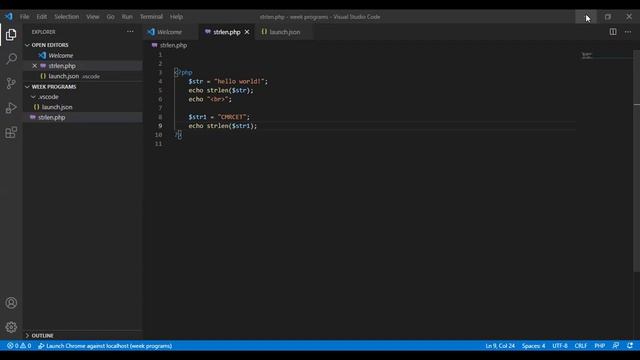Click the Split Editor Right icon
Screen dimensions: 640x360
click(613, 31)
